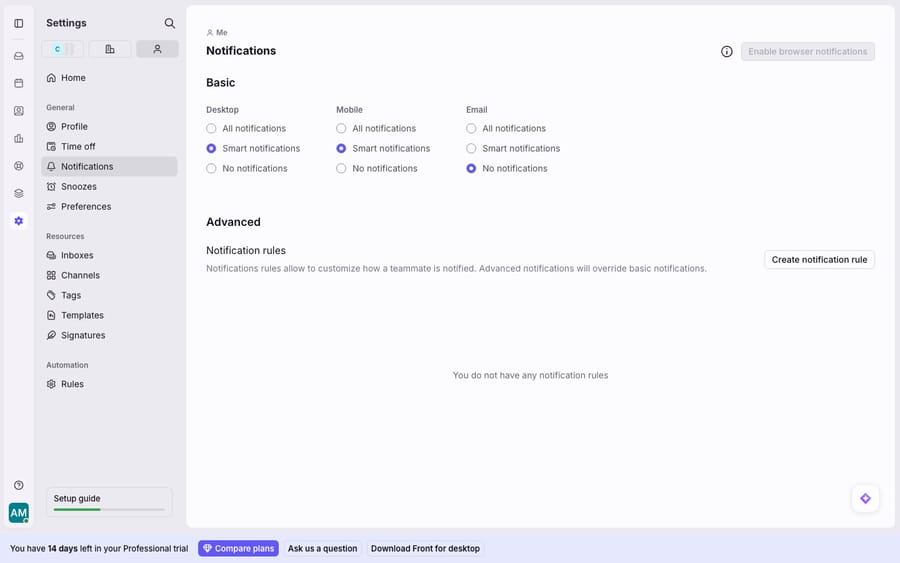
Task: Collapse the sidebar panel icon
Action: tap(18, 24)
